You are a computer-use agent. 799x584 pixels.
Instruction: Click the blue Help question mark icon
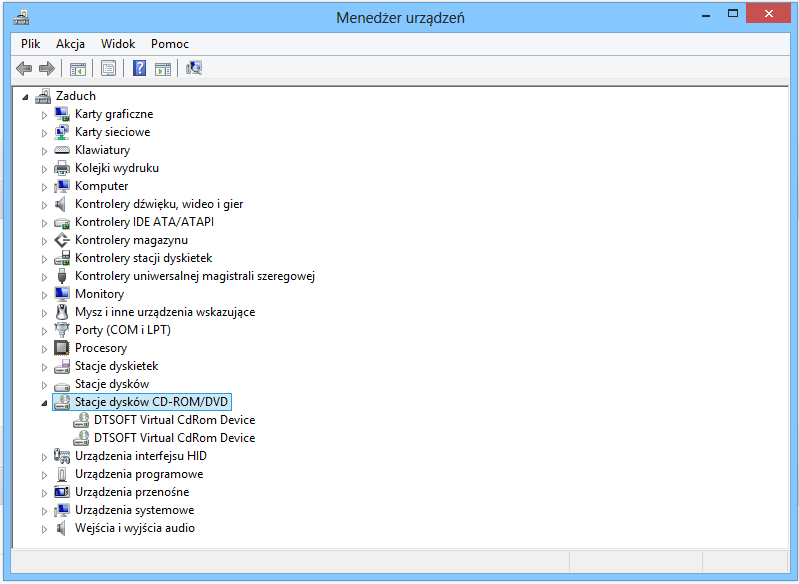click(139, 68)
